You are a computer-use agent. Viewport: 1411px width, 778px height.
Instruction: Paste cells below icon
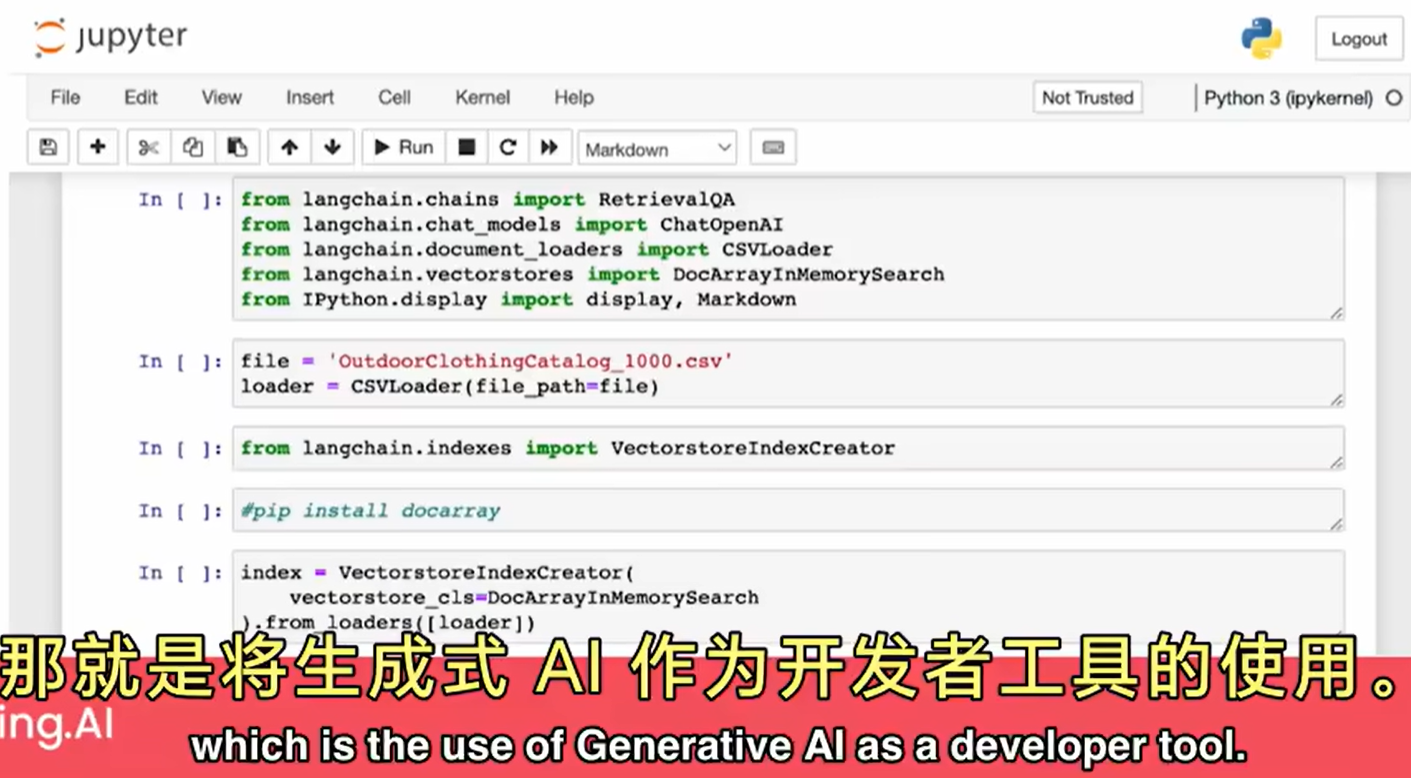click(237, 148)
